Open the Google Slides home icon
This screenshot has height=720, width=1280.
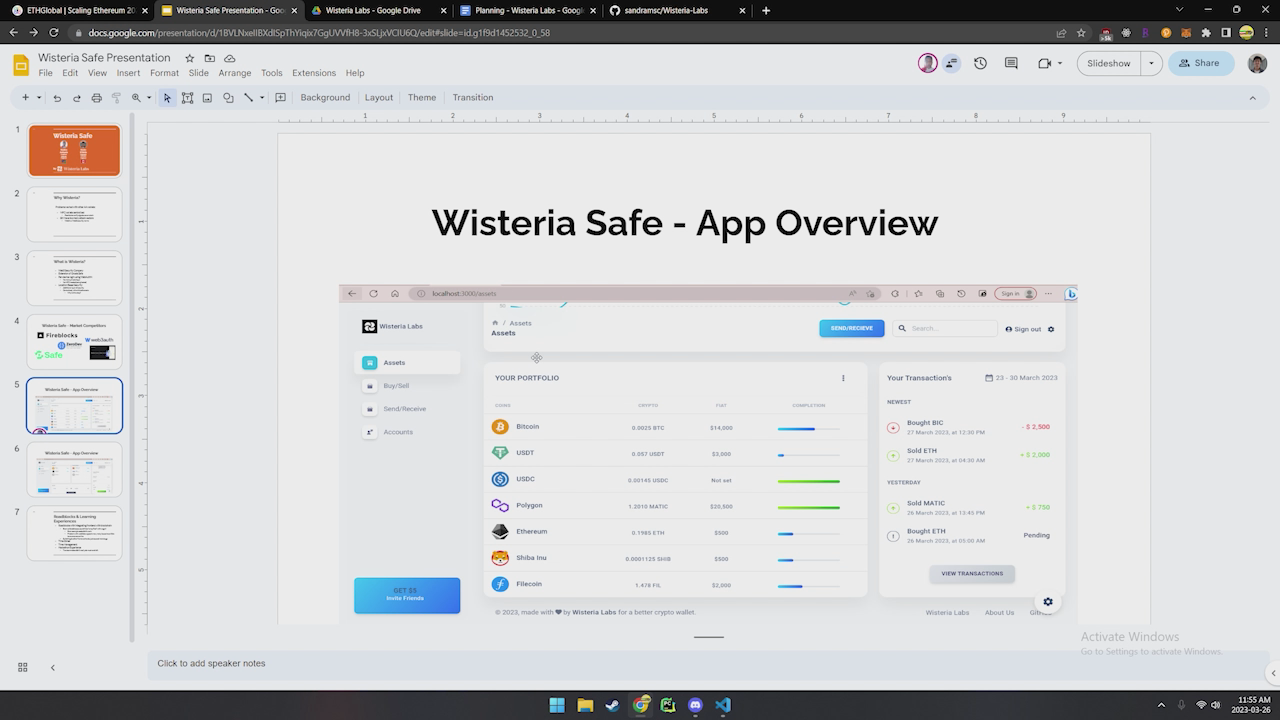pyautogui.click(x=20, y=65)
